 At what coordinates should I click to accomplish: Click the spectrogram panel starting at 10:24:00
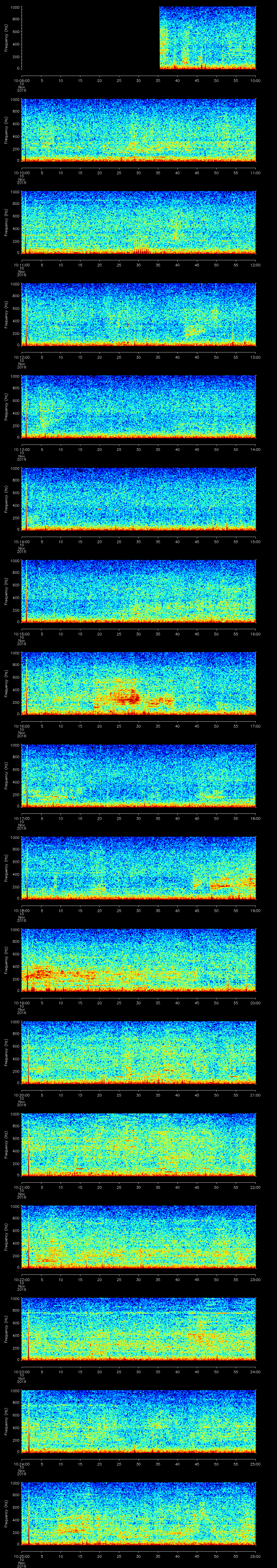coord(139,1421)
